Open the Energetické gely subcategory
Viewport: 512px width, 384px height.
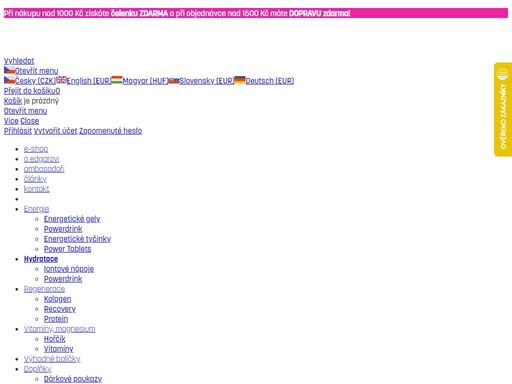point(72,219)
